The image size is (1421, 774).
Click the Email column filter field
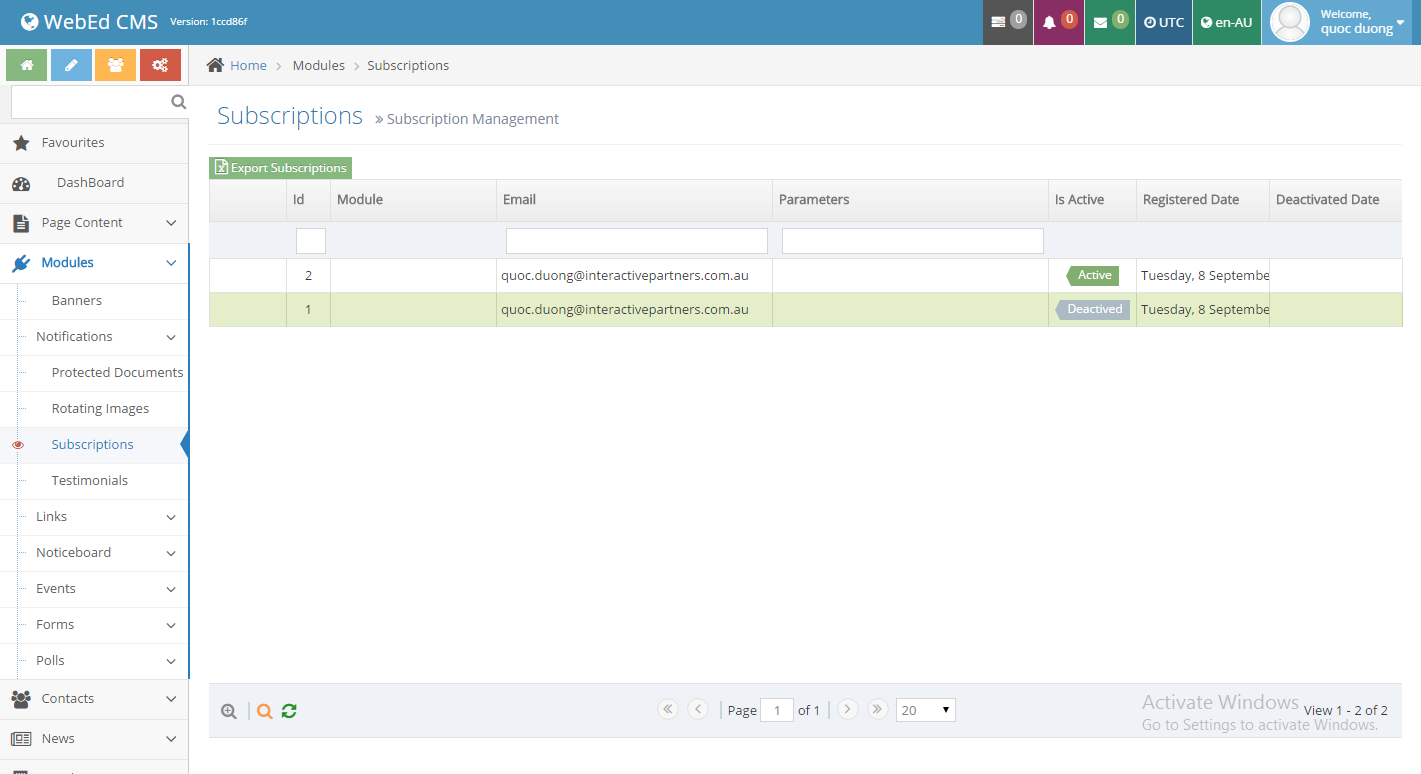[636, 241]
